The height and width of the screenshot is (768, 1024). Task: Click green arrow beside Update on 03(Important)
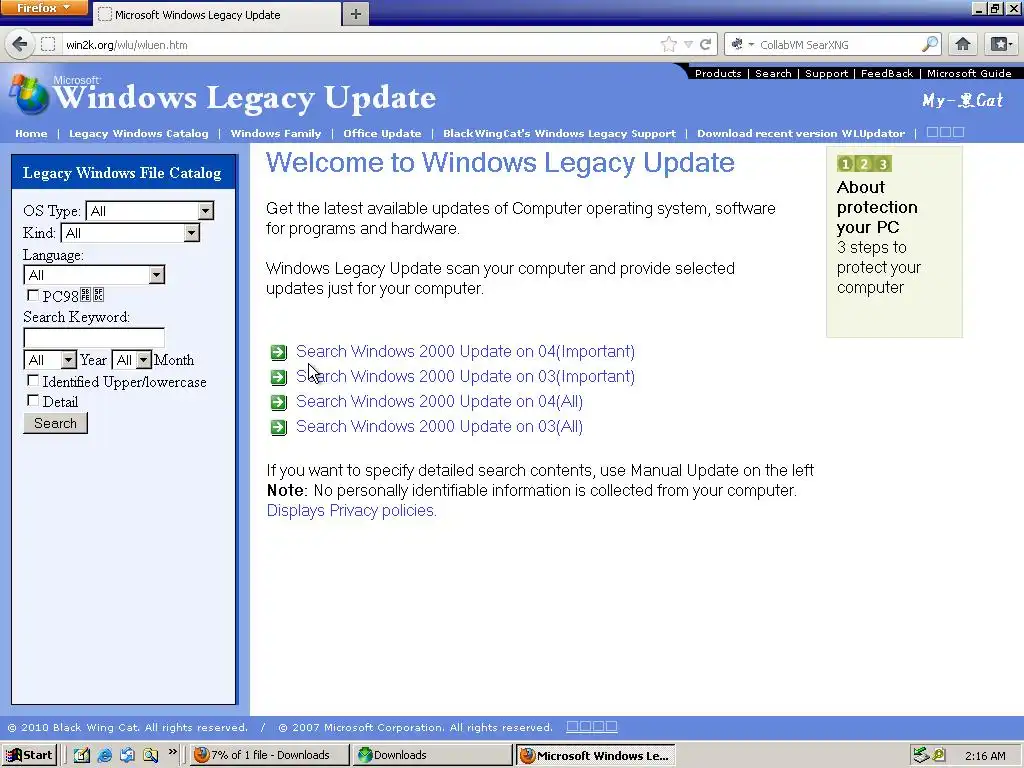pyautogui.click(x=279, y=377)
